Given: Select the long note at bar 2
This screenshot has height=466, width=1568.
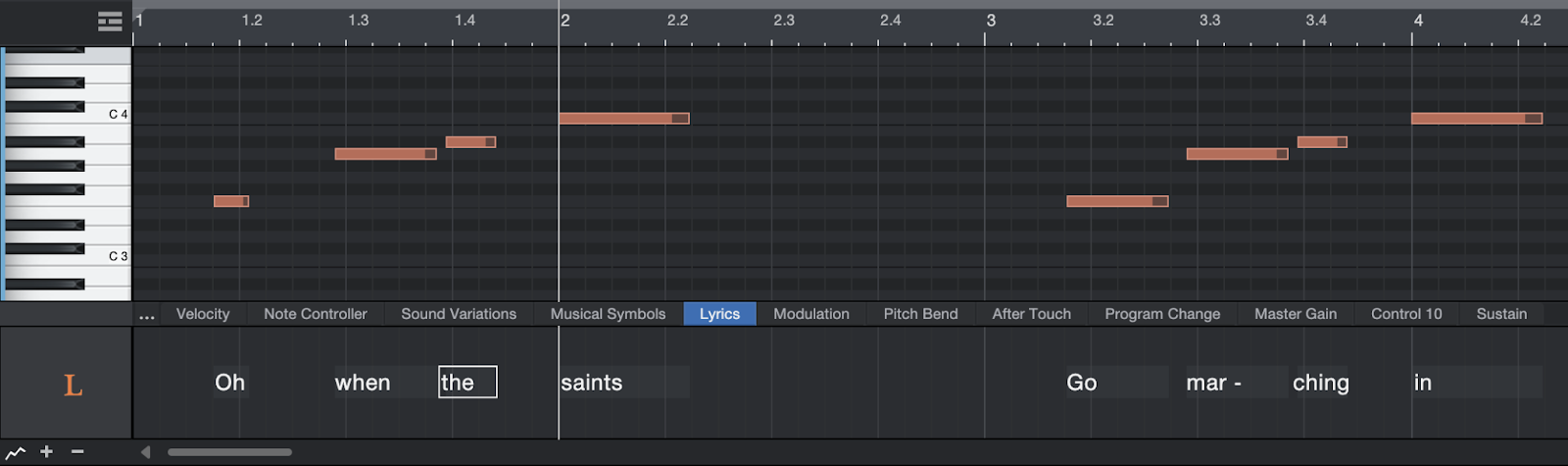Looking at the screenshot, I should 624,119.
